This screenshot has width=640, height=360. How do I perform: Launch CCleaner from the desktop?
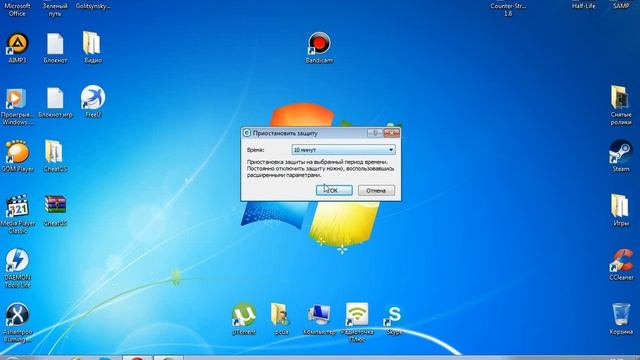pyautogui.click(x=622, y=260)
